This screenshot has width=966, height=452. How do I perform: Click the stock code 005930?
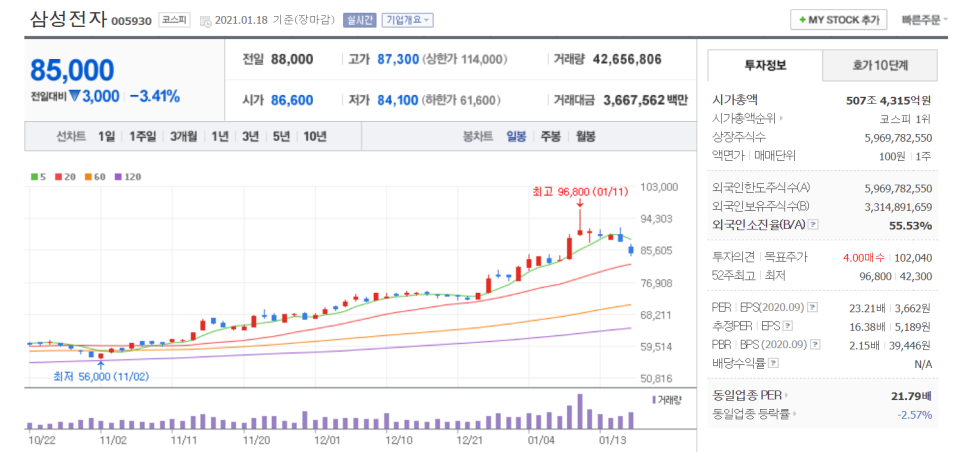pyautogui.click(x=131, y=21)
